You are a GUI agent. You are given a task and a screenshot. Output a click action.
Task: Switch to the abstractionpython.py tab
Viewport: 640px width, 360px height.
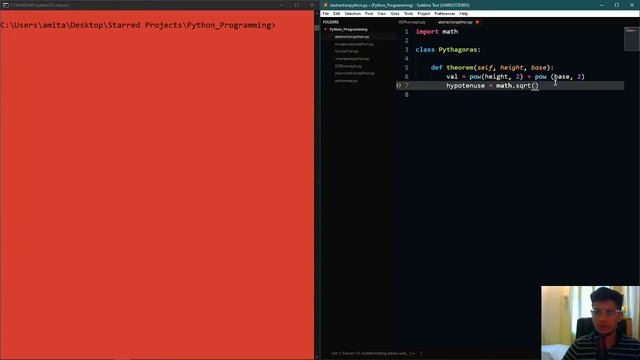(x=455, y=22)
